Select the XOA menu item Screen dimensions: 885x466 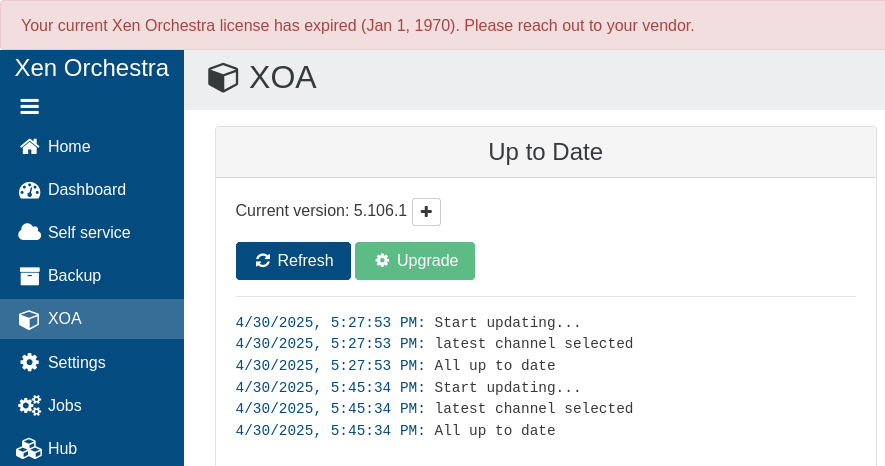92,319
